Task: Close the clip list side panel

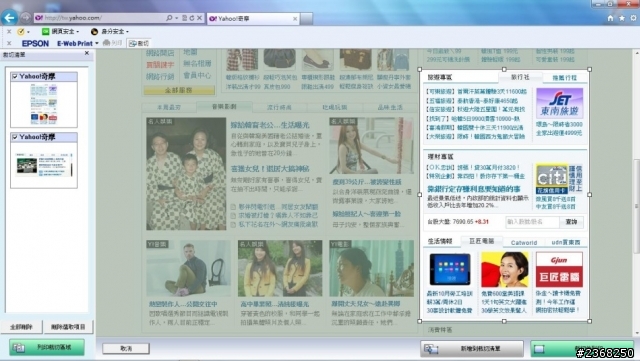Action: tap(87, 53)
